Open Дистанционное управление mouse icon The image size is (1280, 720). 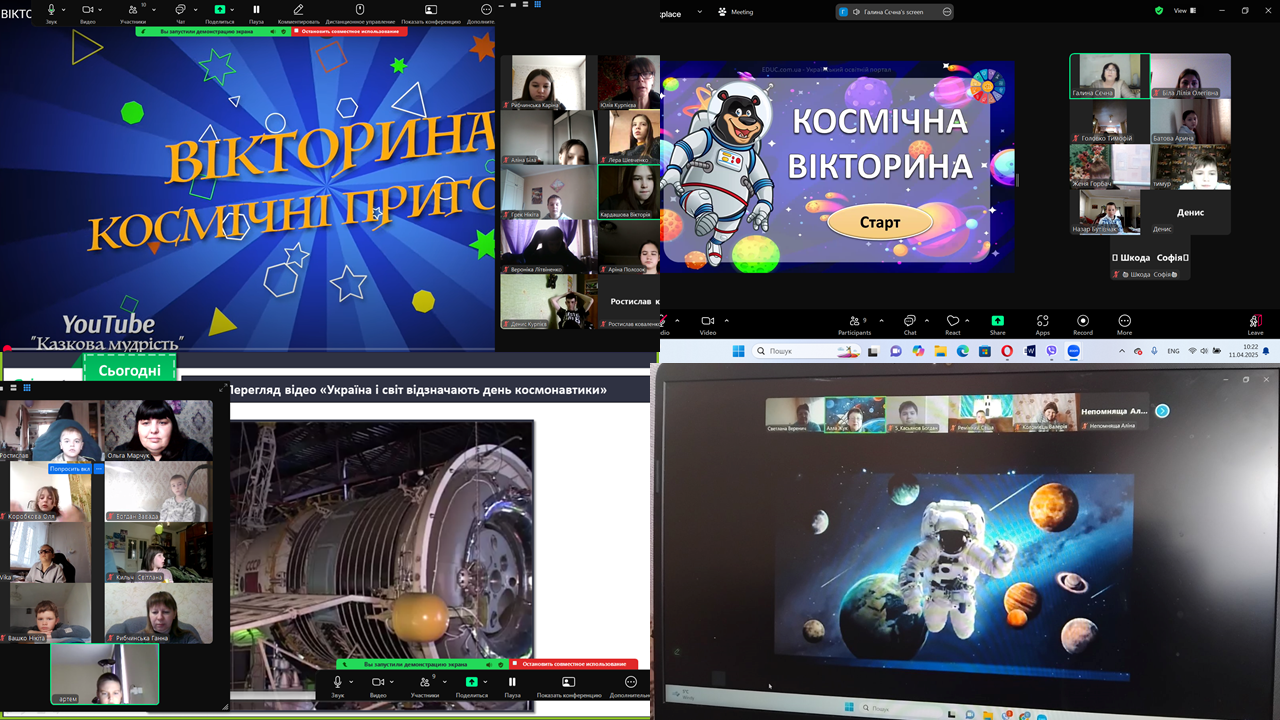tap(360, 13)
